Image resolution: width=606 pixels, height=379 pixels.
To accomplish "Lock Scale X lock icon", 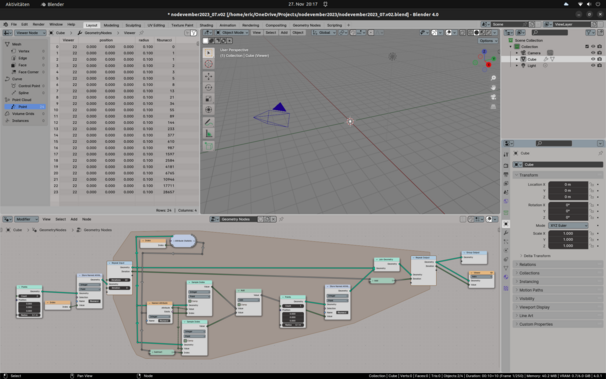I will [x=592, y=233].
